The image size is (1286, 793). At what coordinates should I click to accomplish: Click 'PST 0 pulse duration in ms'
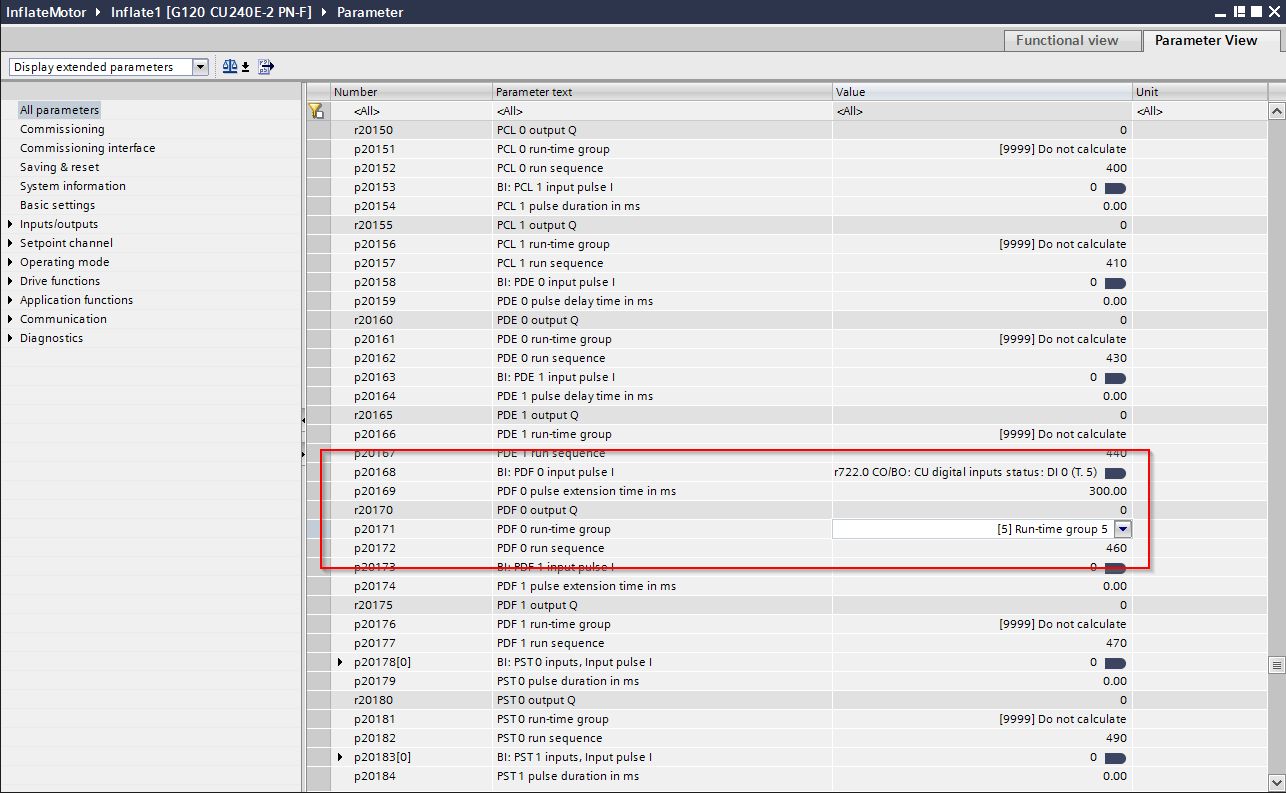coord(568,681)
